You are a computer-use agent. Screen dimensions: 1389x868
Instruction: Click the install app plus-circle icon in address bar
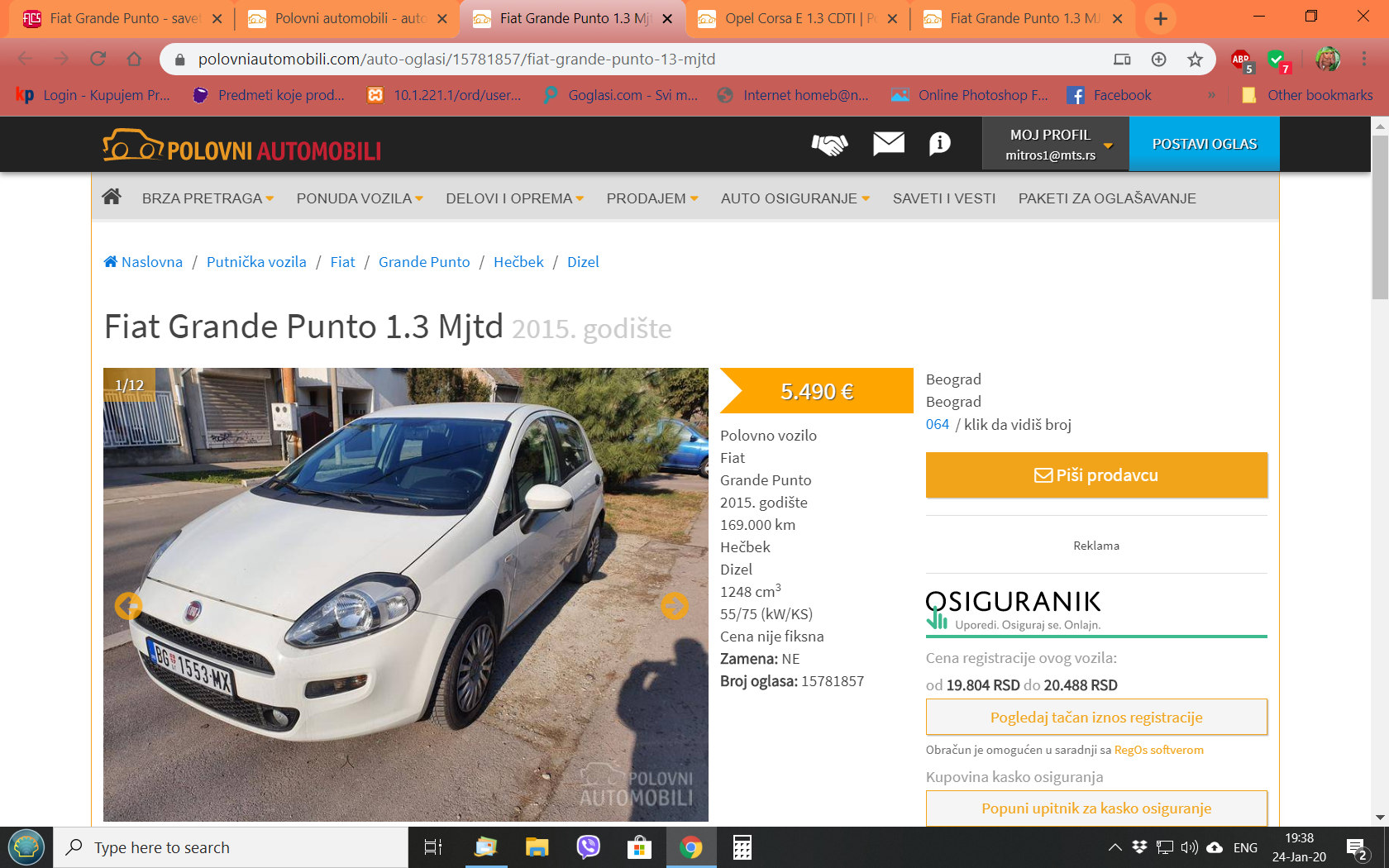pyautogui.click(x=1158, y=59)
